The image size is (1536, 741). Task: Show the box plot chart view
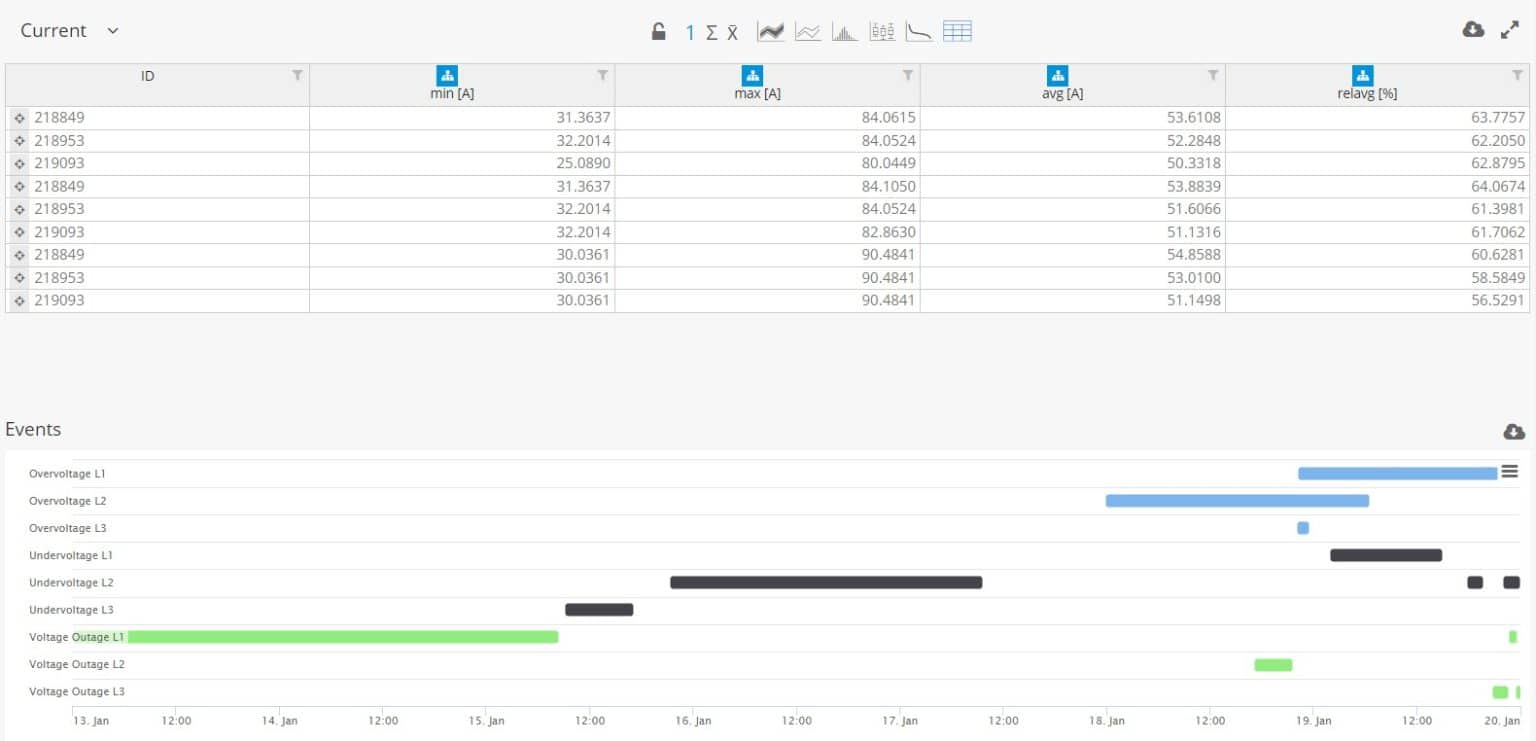pyautogui.click(x=882, y=32)
